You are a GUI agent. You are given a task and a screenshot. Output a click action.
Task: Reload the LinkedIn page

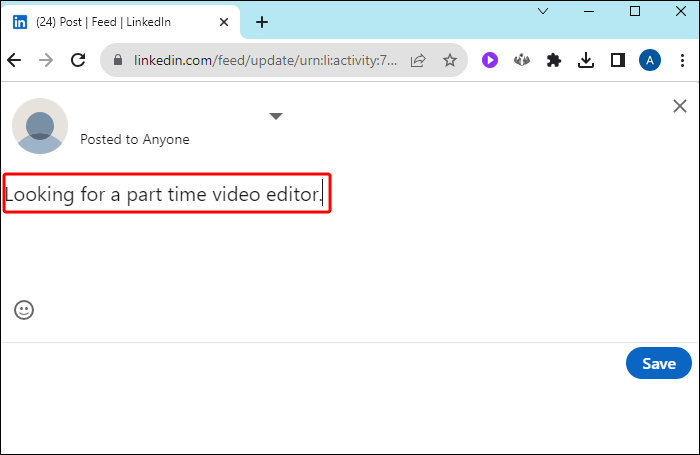(x=78, y=60)
